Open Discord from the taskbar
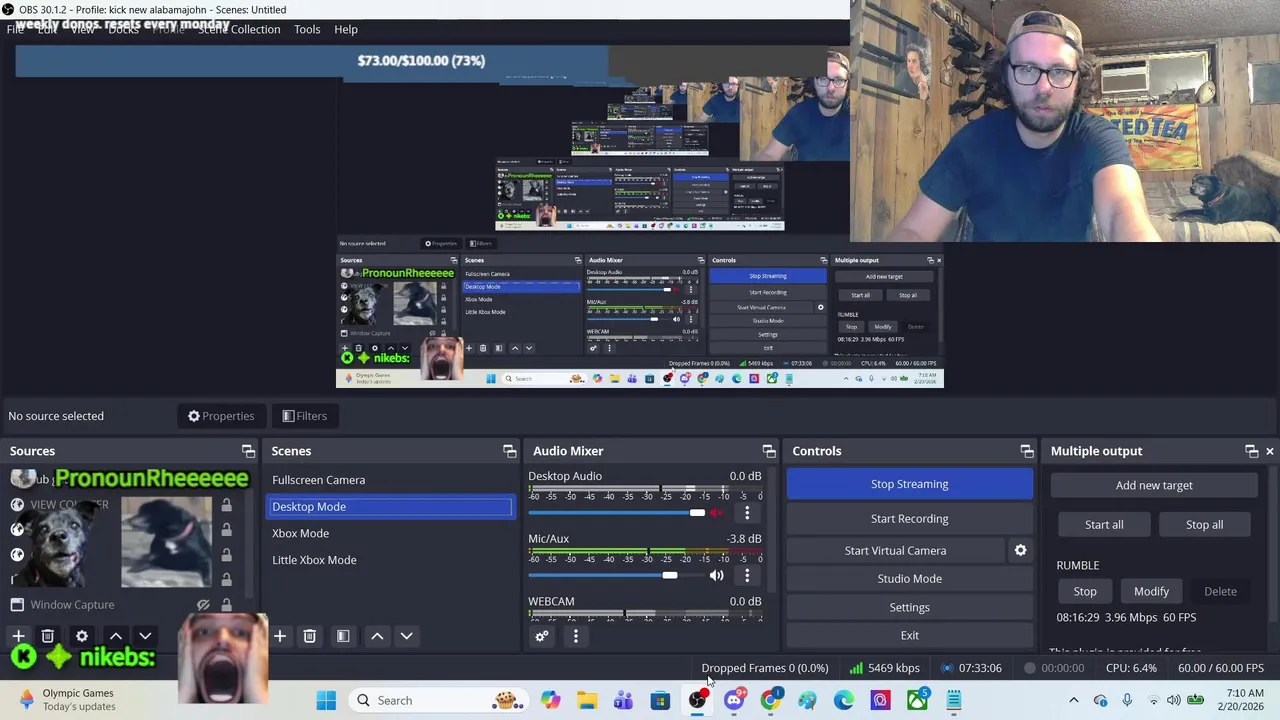Image resolution: width=1280 pixels, height=720 pixels. pos(734,700)
